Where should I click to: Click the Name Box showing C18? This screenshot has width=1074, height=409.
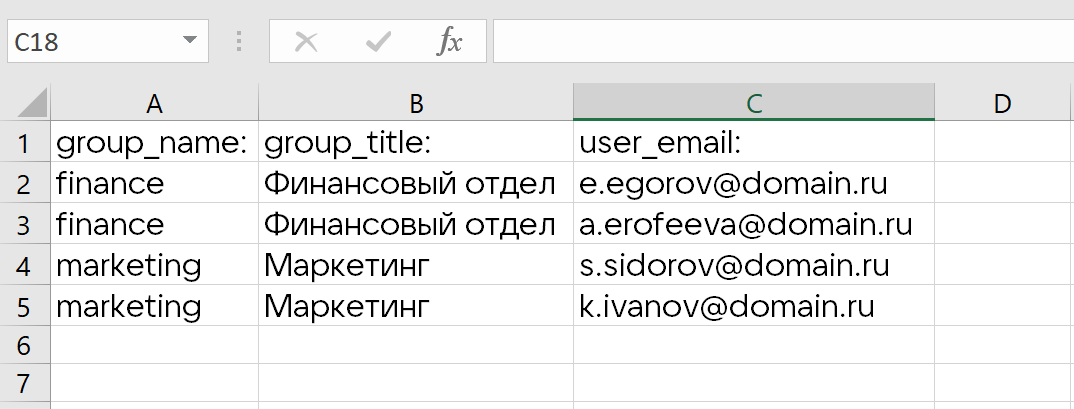[x=90, y=42]
